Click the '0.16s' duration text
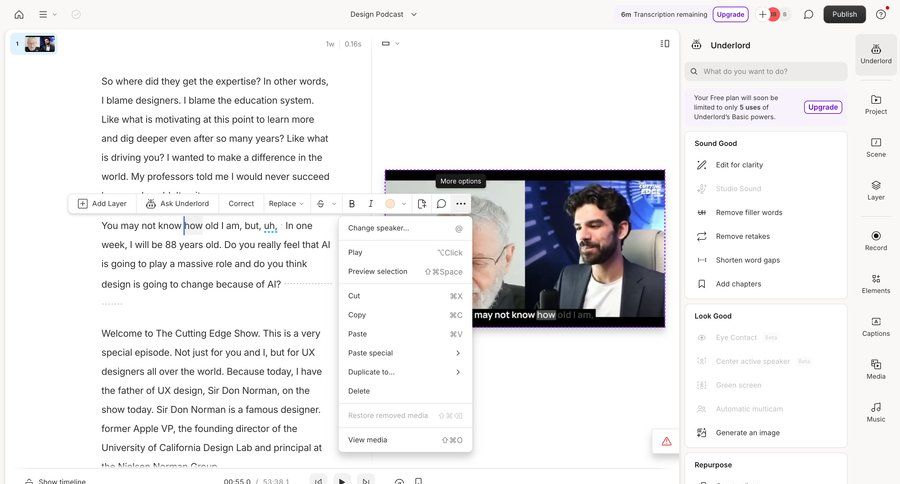Screen dimensions: 900x484 coord(353,44)
